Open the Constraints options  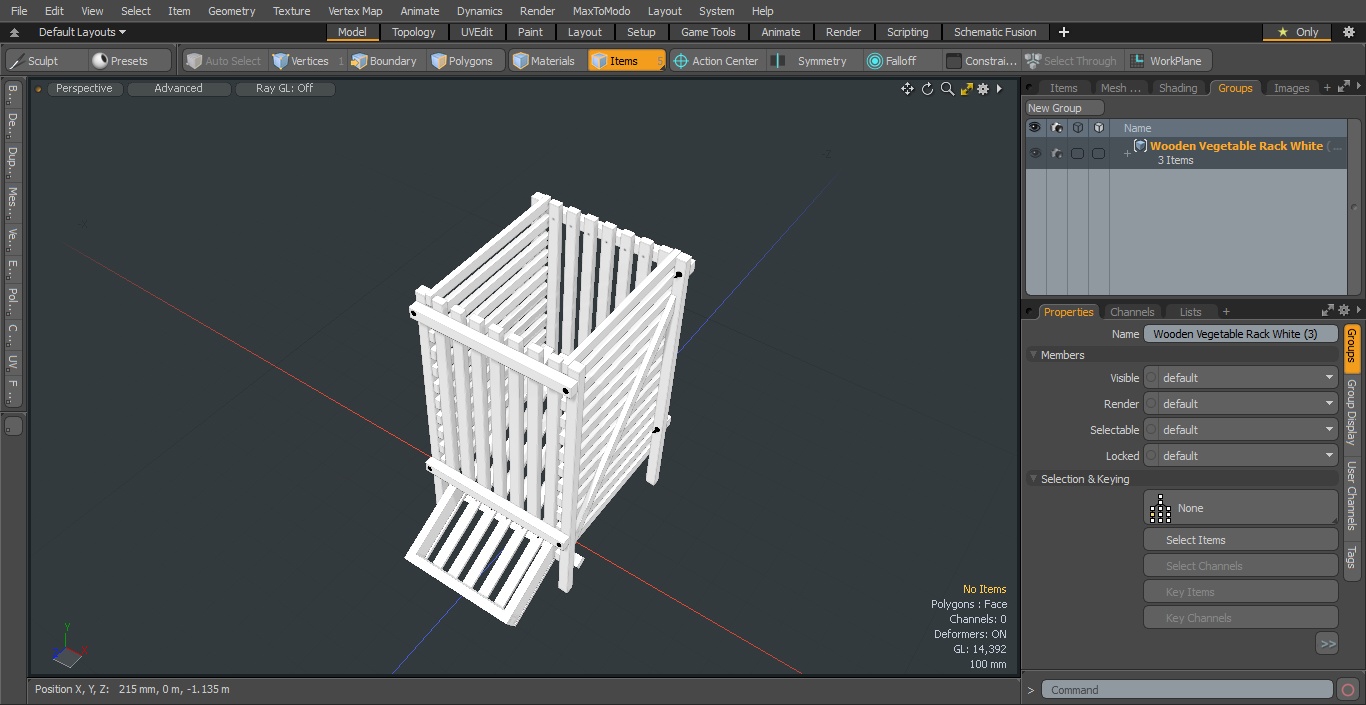[981, 61]
